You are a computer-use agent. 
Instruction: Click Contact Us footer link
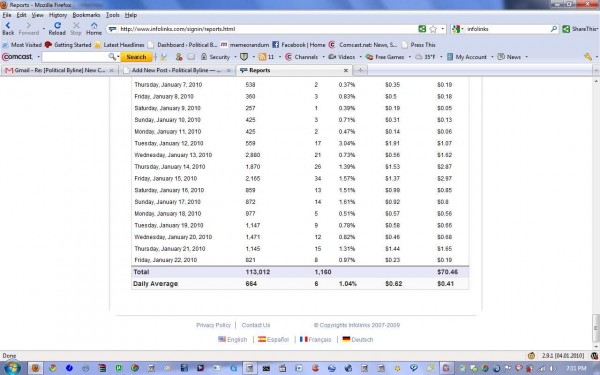(x=256, y=325)
